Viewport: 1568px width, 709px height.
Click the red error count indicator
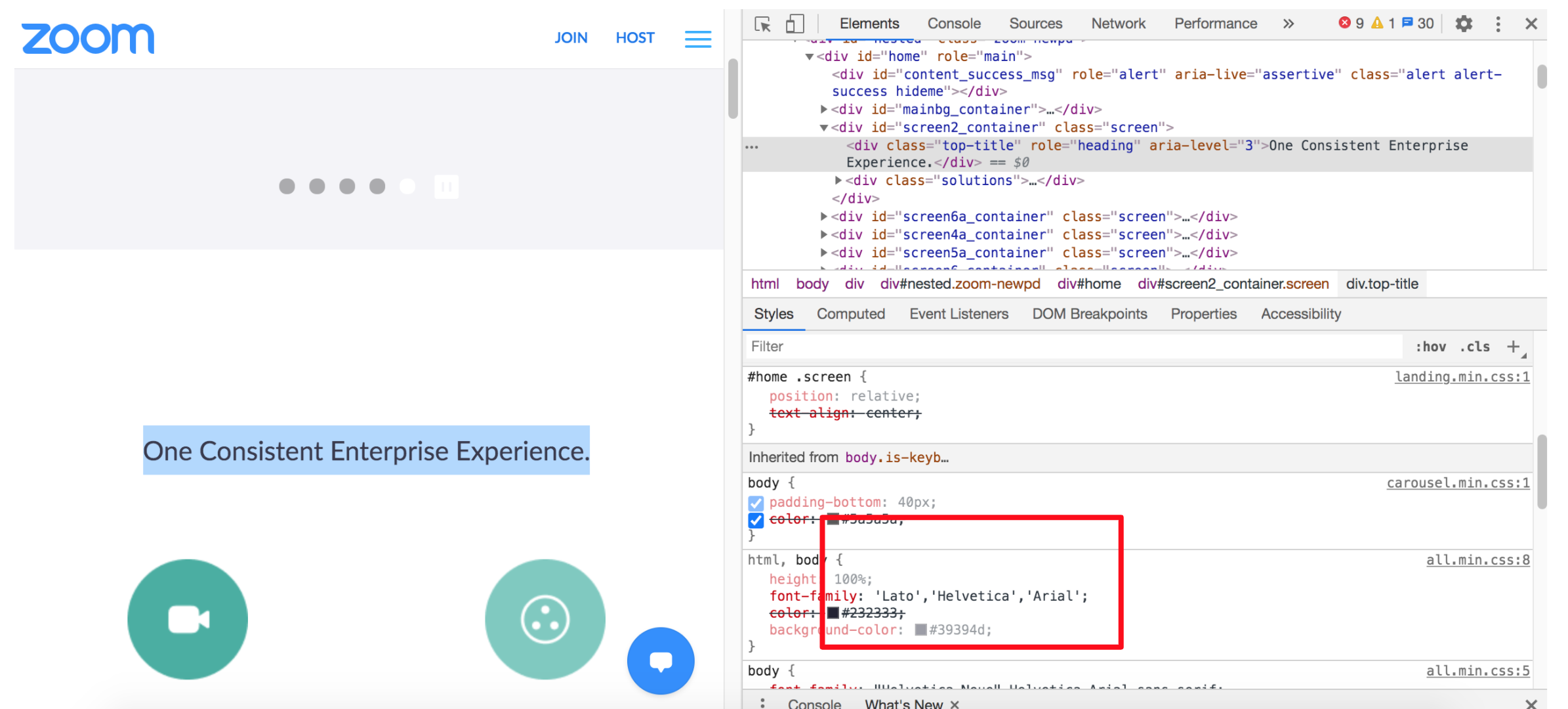(x=1351, y=24)
